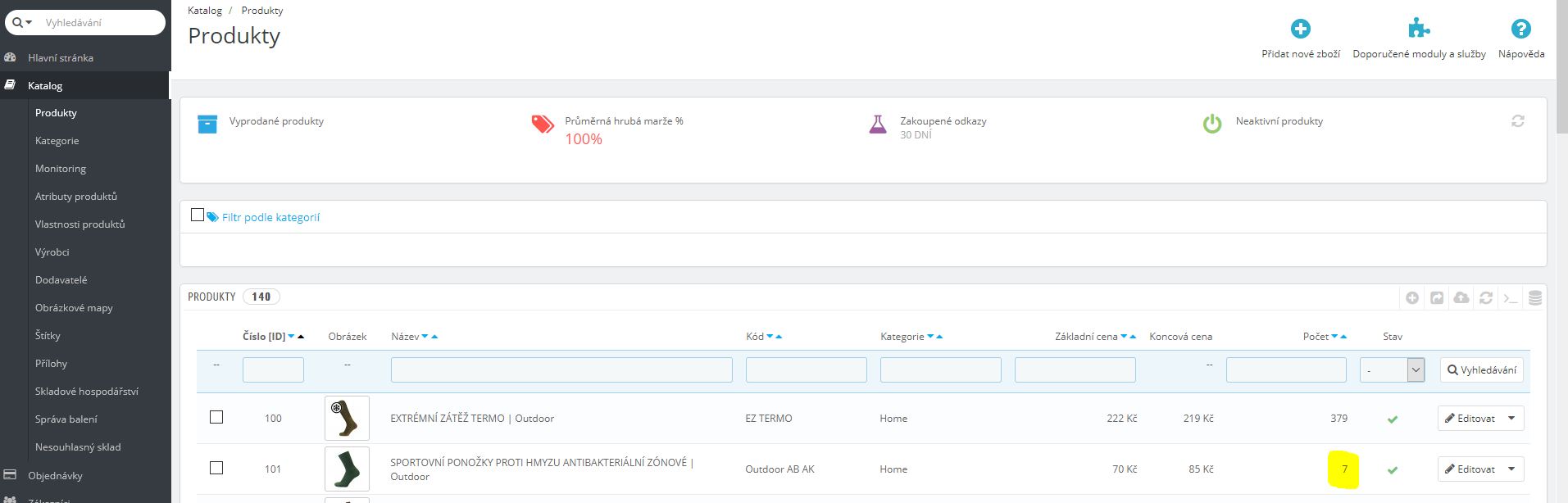This screenshot has height=503, width=1568.
Task: Click the export icon in the products toolbar
Action: [1437, 298]
